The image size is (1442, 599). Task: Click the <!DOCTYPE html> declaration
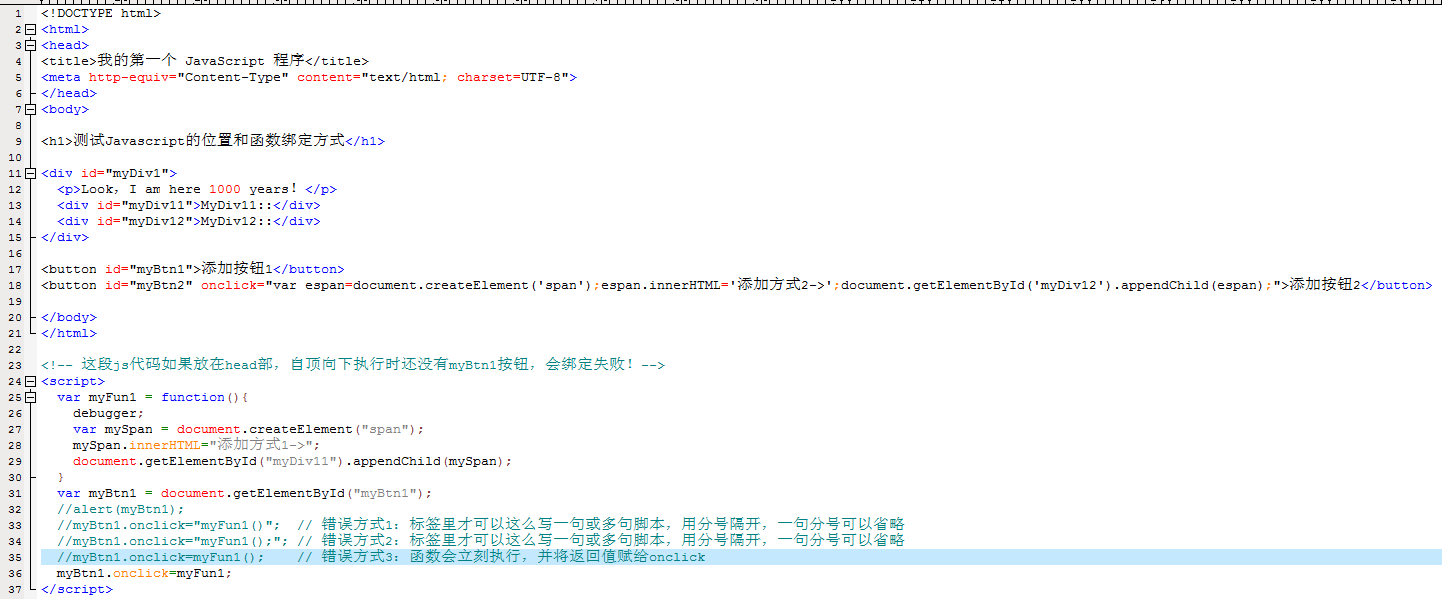100,14
